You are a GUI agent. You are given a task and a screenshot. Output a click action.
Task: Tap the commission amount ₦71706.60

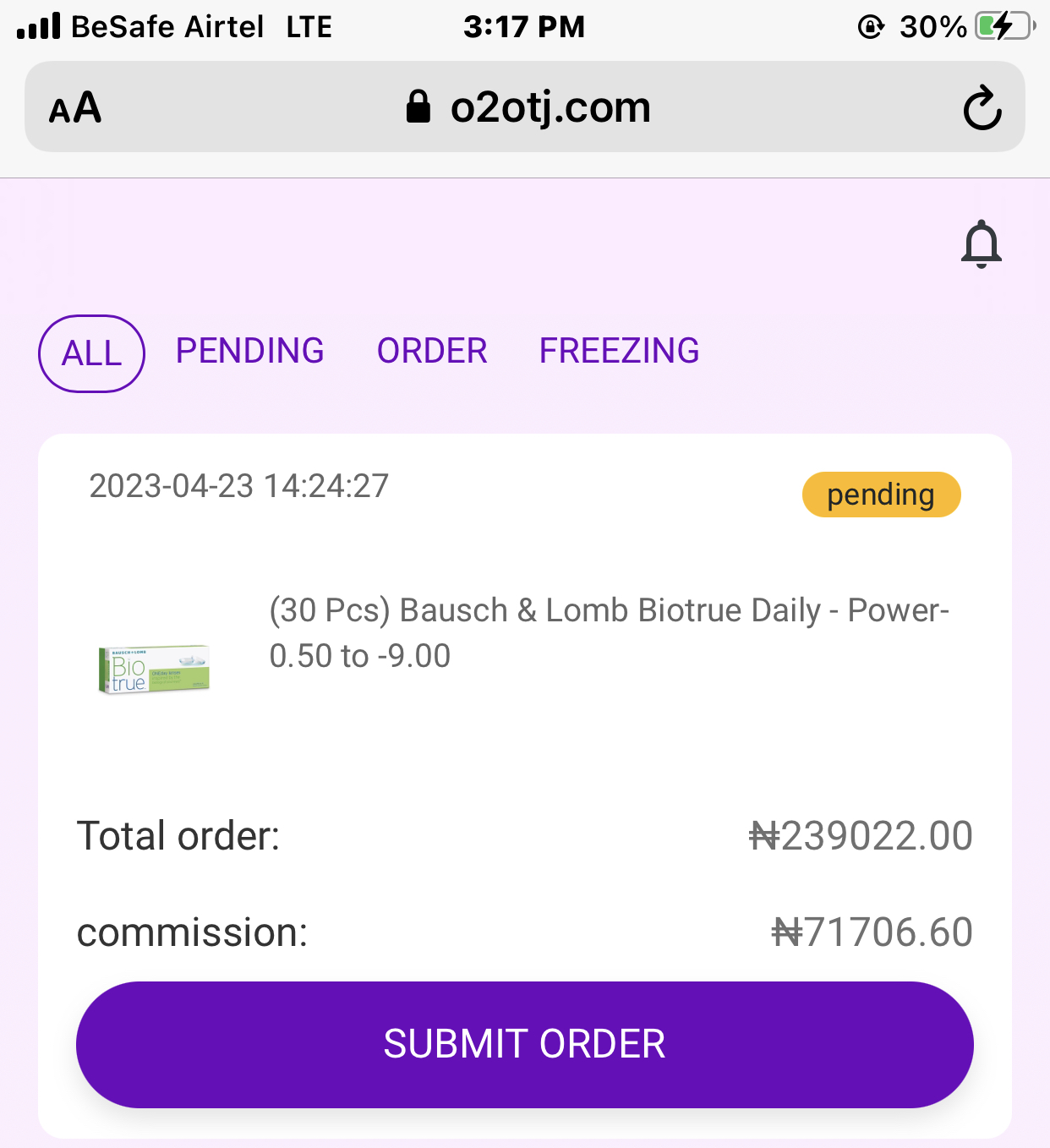(x=872, y=932)
